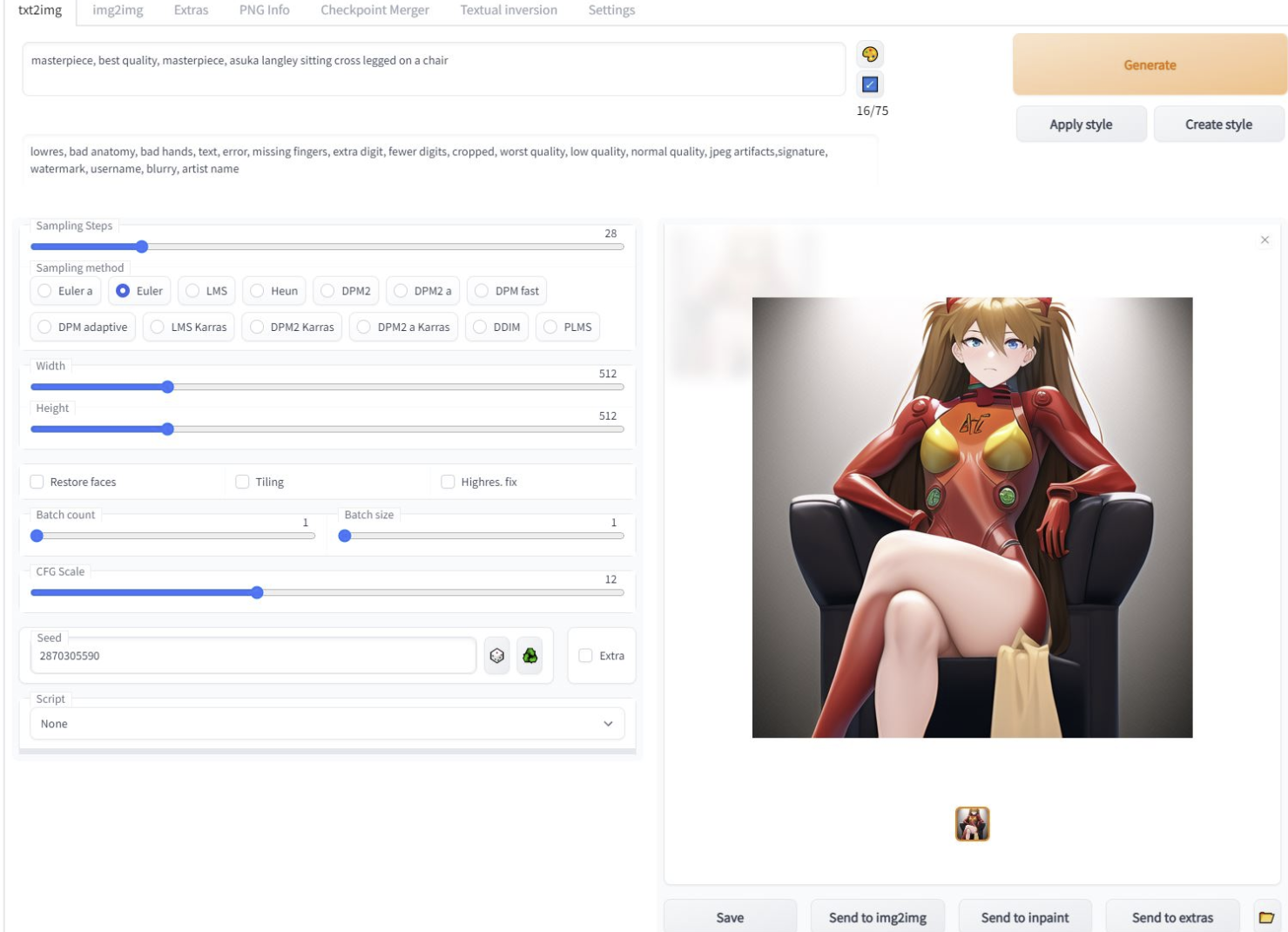The height and width of the screenshot is (932, 1288).
Task: Click the Sampling Steps slider handle
Action: (x=142, y=247)
